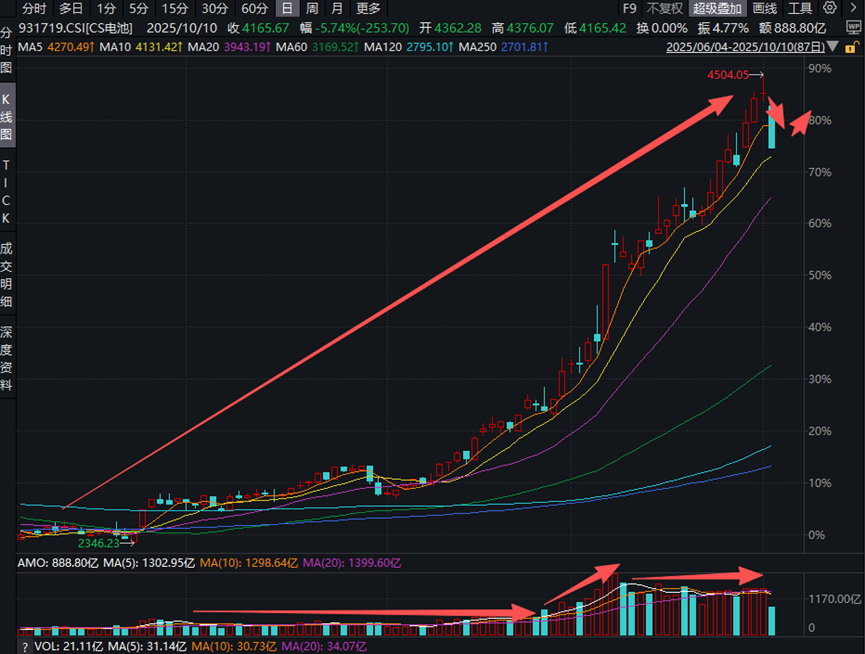Click the right chevron arrow in toolbar

(x=853, y=8)
